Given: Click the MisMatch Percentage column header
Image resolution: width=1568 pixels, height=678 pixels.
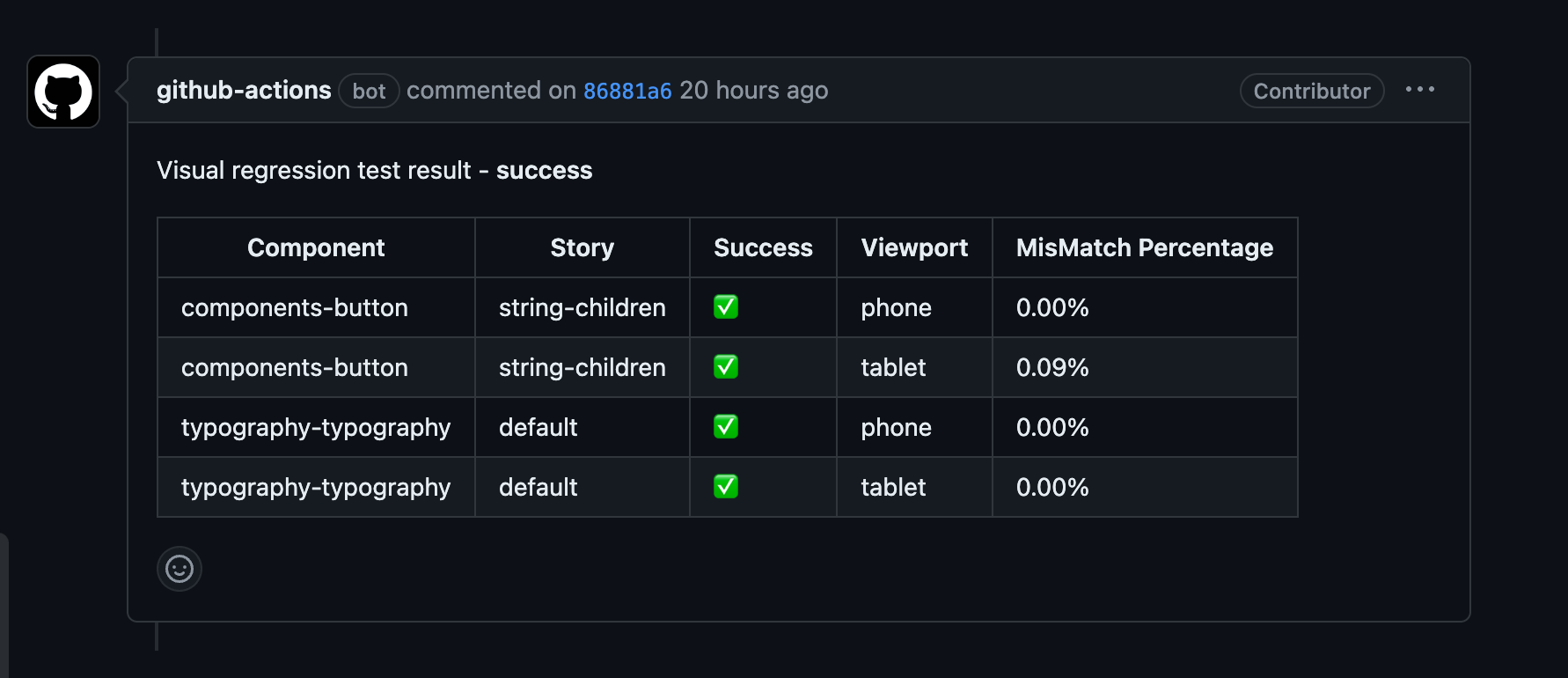Looking at the screenshot, I should click(1144, 248).
